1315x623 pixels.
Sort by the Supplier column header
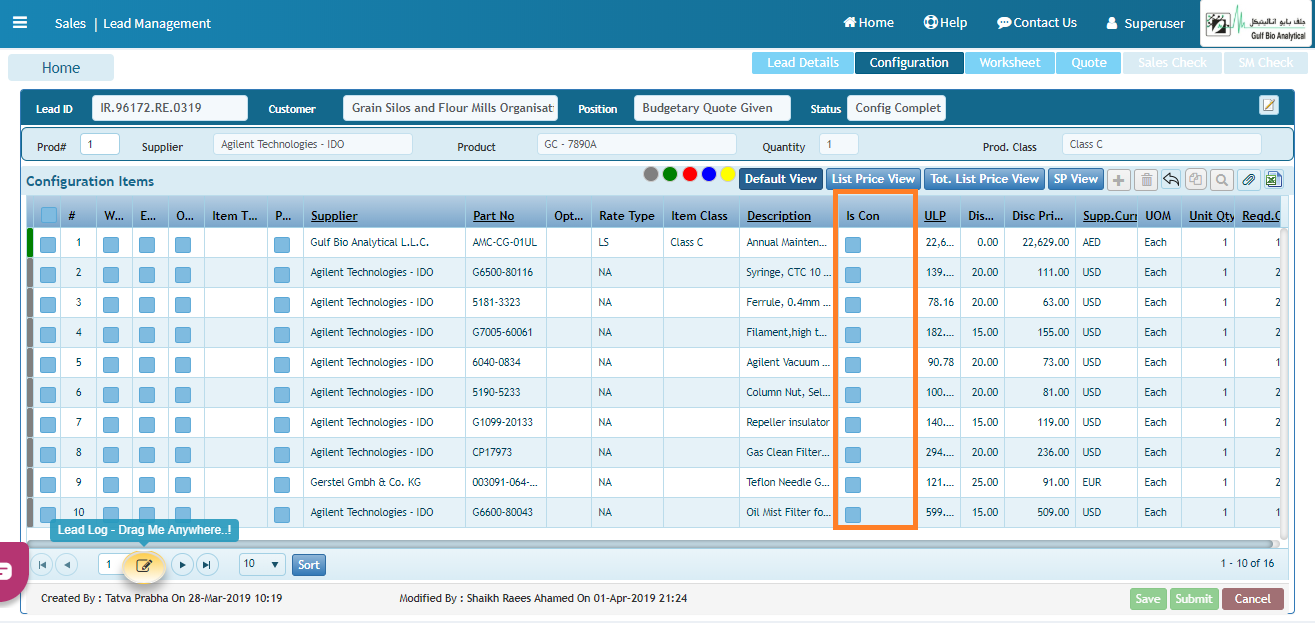(x=334, y=216)
